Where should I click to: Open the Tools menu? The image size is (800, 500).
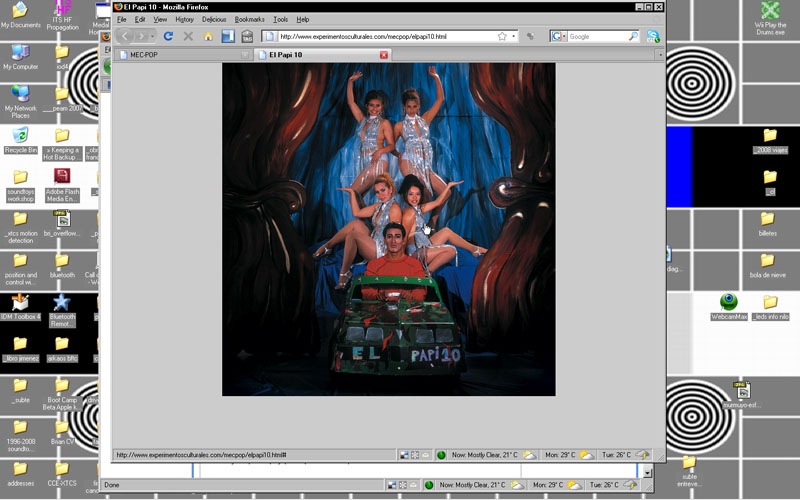click(x=281, y=19)
